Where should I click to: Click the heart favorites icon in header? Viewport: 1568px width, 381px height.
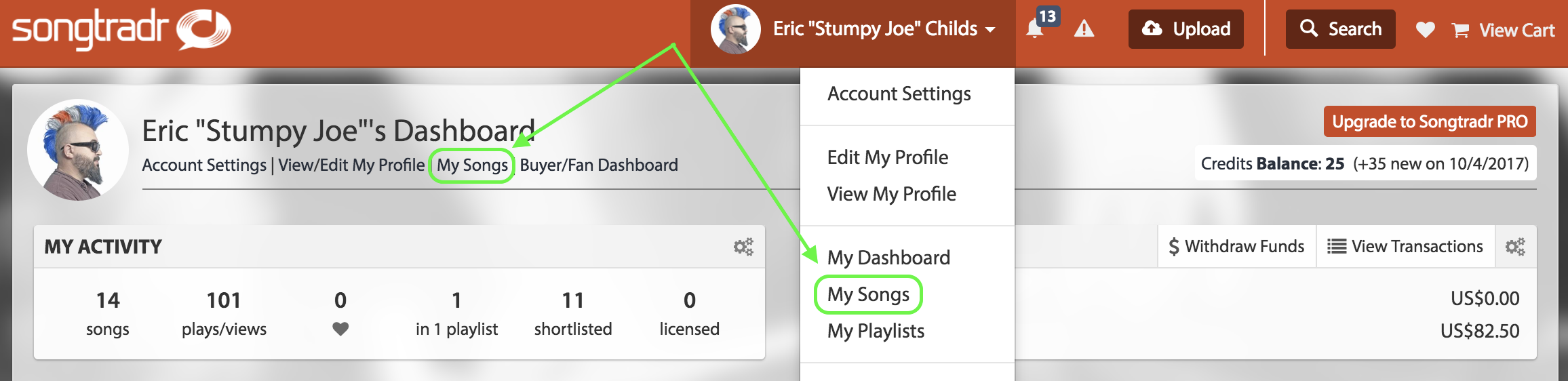coord(1426,29)
